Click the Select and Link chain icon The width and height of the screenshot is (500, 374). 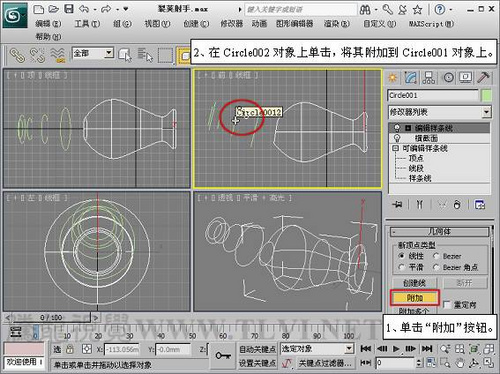tap(17, 55)
